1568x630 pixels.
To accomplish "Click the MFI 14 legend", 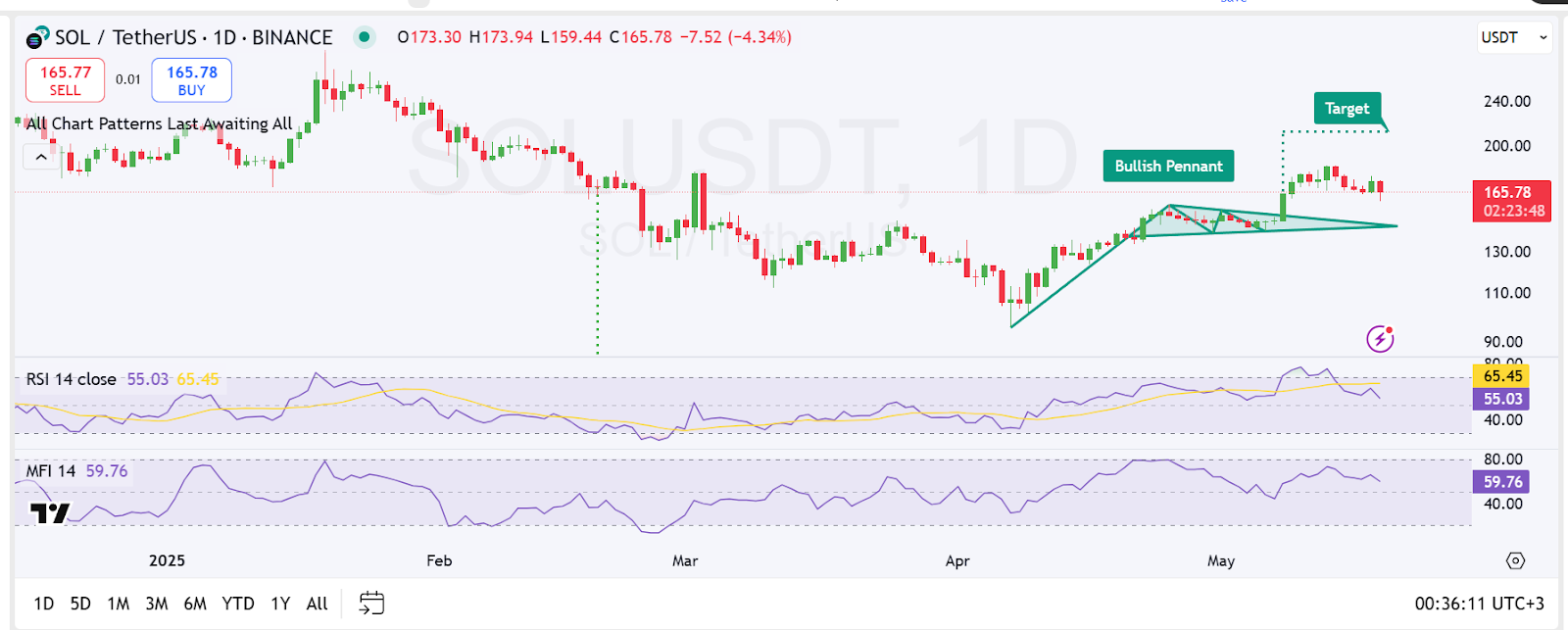I will pyautogui.click(x=51, y=471).
